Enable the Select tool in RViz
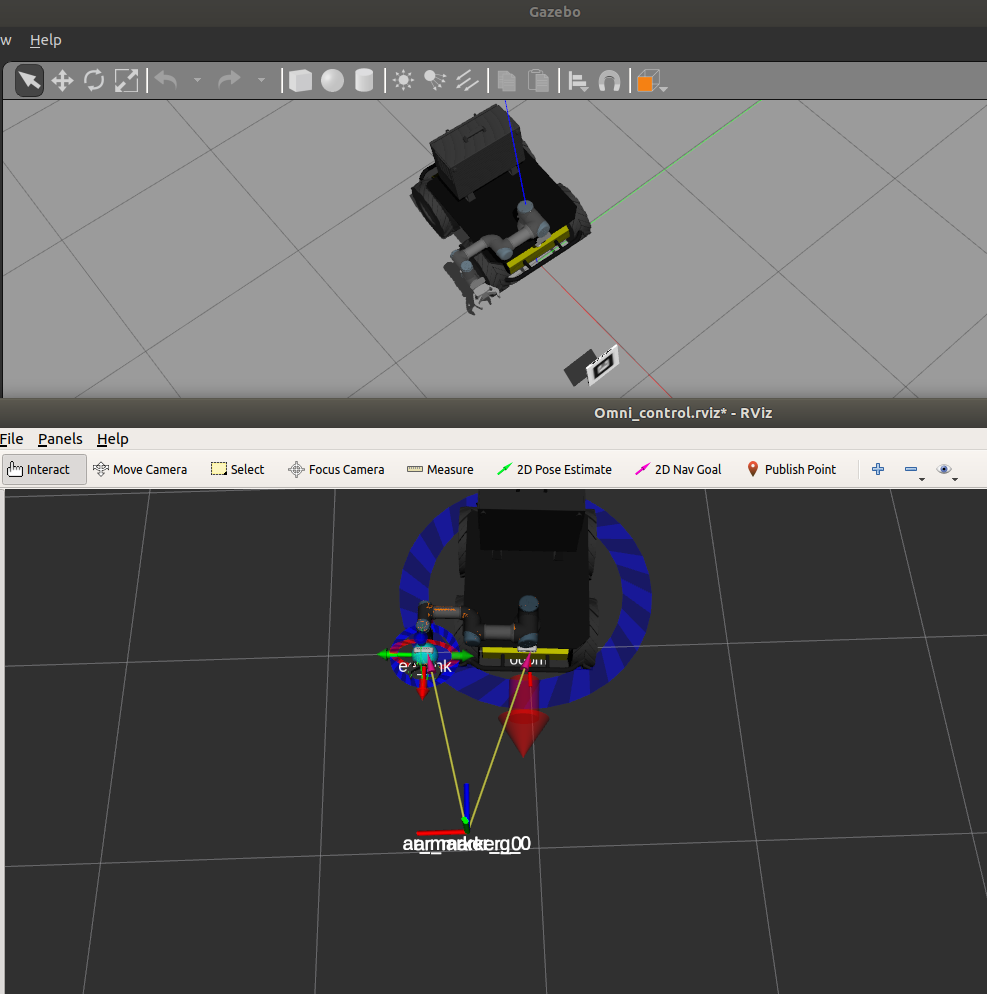The width and height of the screenshot is (987, 994). [x=237, y=469]
